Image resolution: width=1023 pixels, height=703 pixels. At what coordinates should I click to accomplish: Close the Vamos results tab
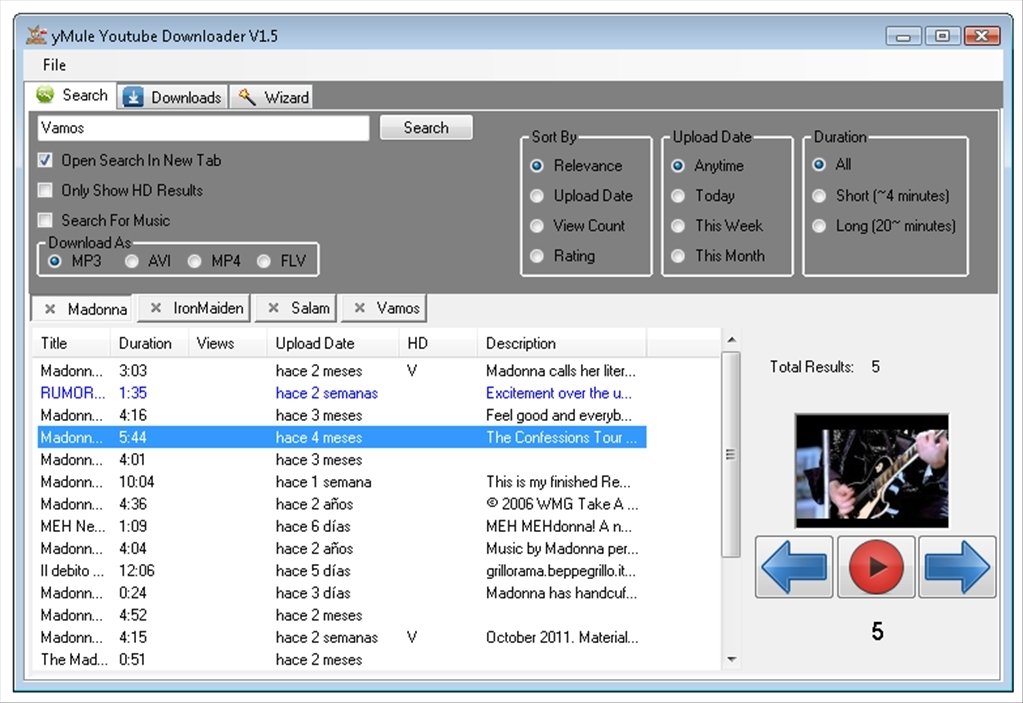pyautogui.click(x=359, y=308)
